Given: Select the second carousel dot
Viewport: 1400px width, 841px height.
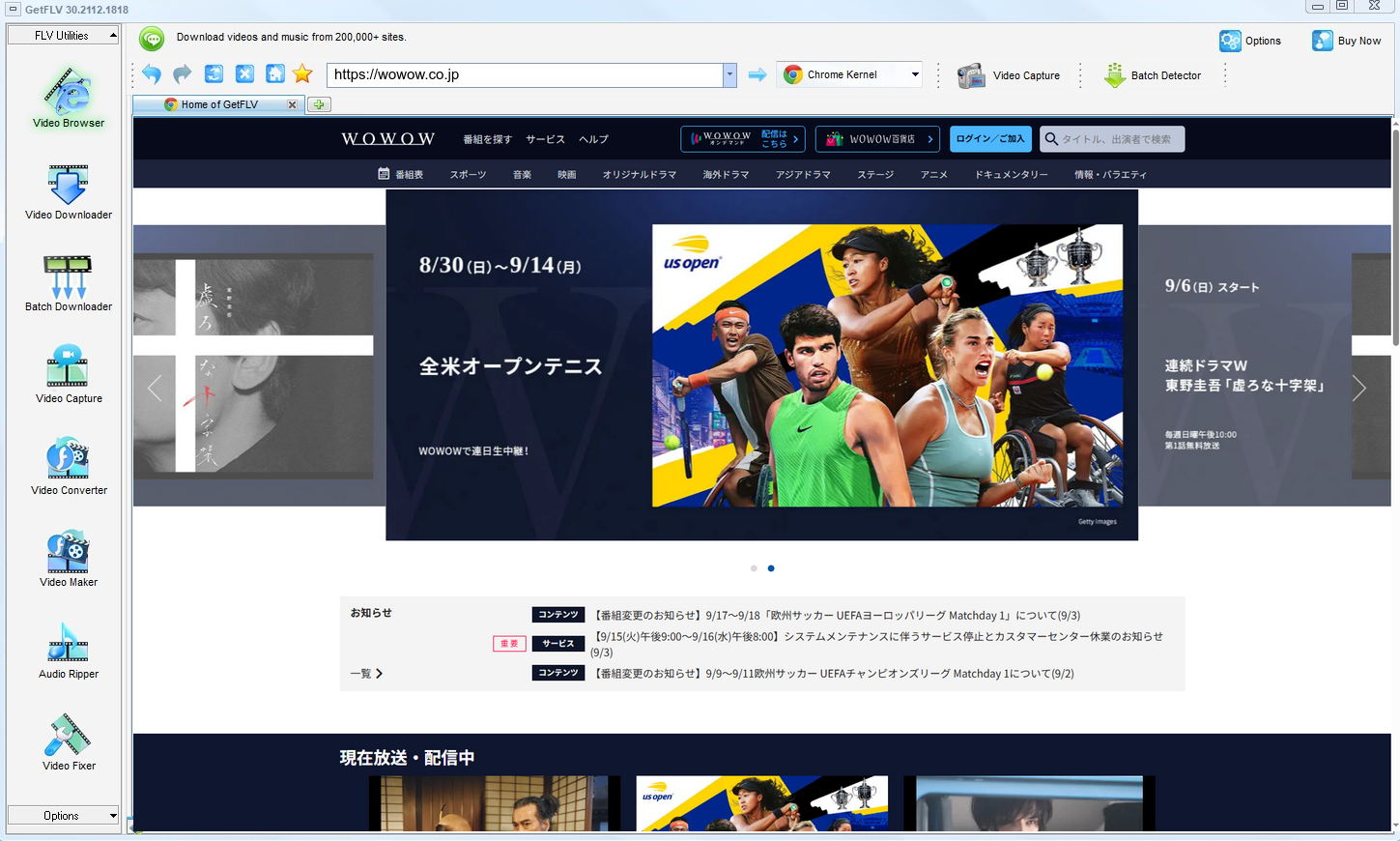Looking at the screenshot, I should (x=770, y=568).
